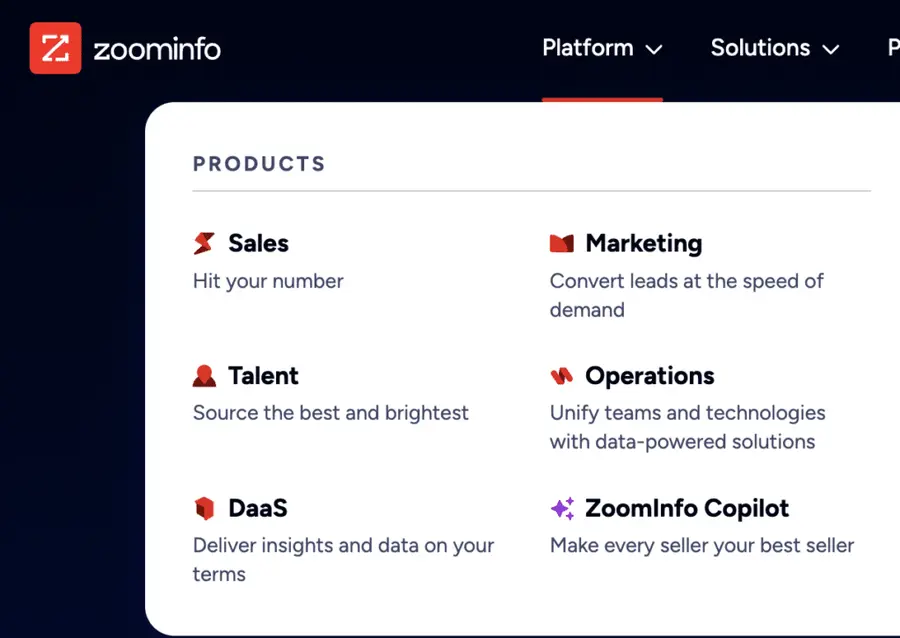Screen dimensions: 900x638
Task: Click the ZoomInfo Copilot sparkles icon
Action: (562, 507)
